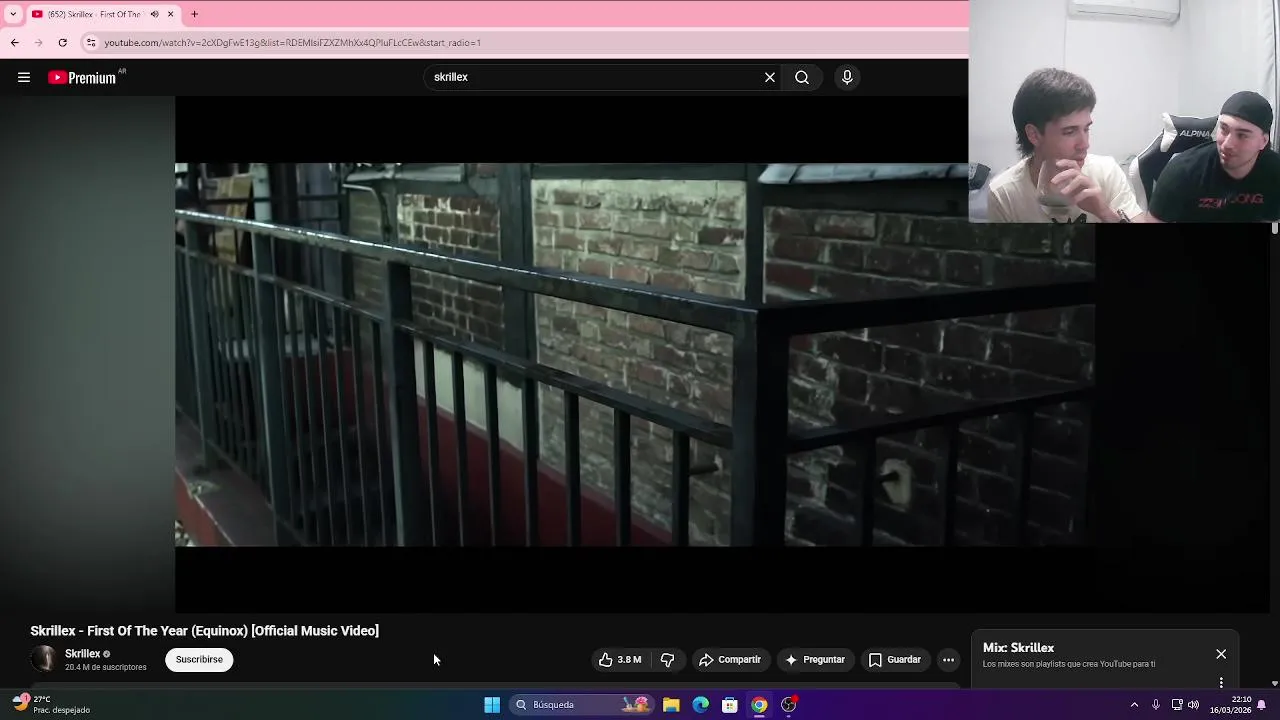
Task: Switch to Chrome on the taskbar
Action: click(x=759, y=705)
